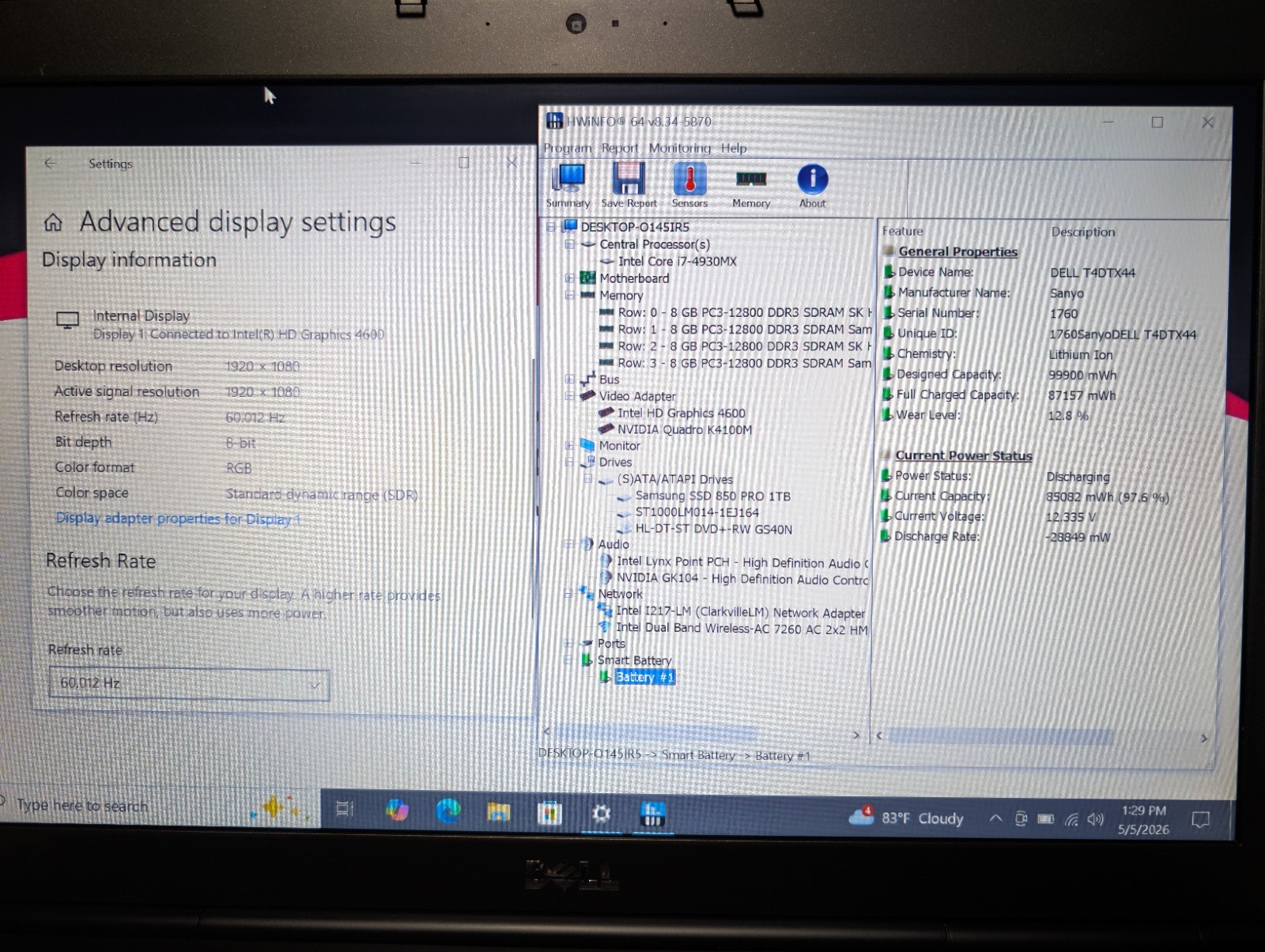
Task: Select the ST1000LM014-1EJ164 drive
Action: tap(697, 512)
